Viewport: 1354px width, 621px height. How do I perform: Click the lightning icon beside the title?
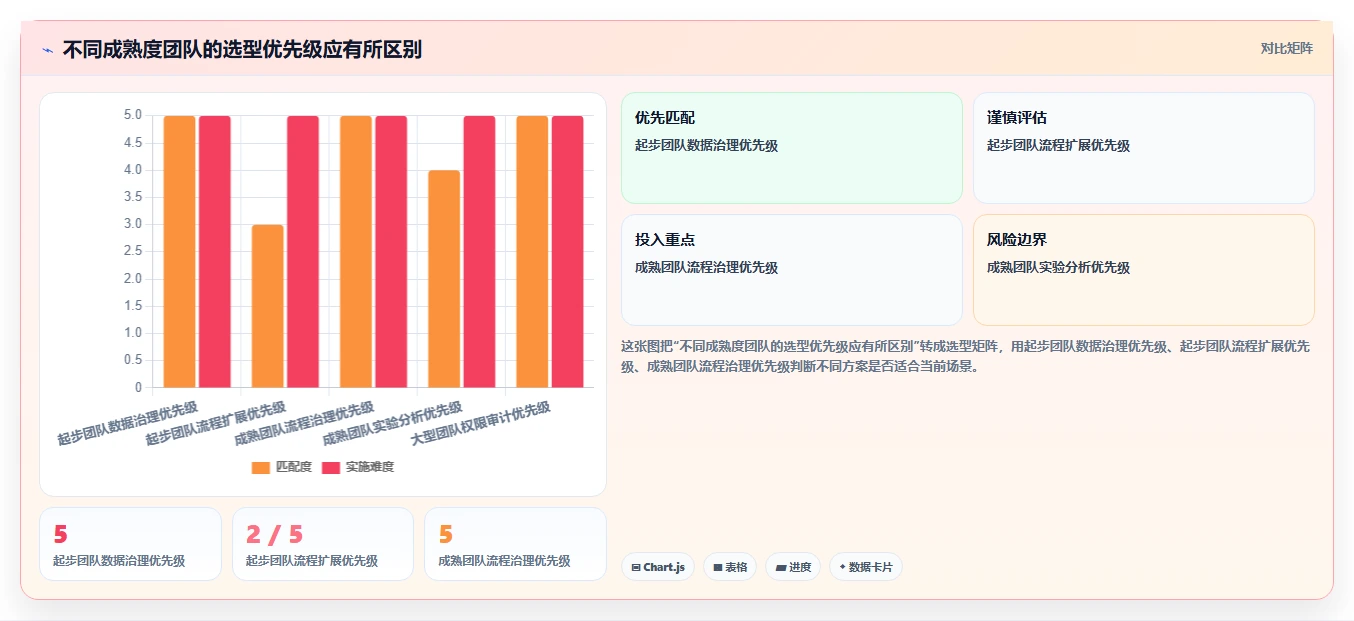tap(47, 50)
